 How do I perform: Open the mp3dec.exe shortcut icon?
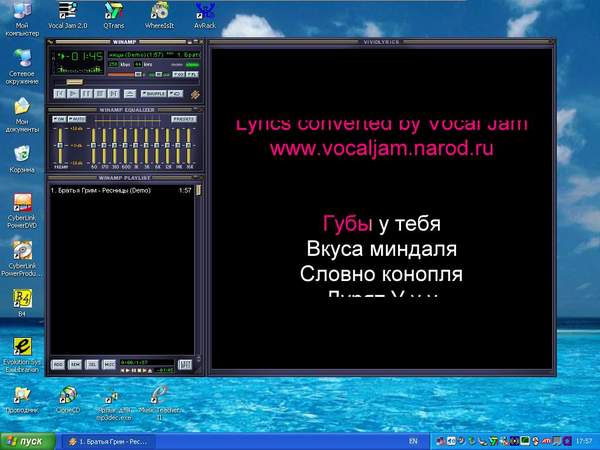point(114,406)
